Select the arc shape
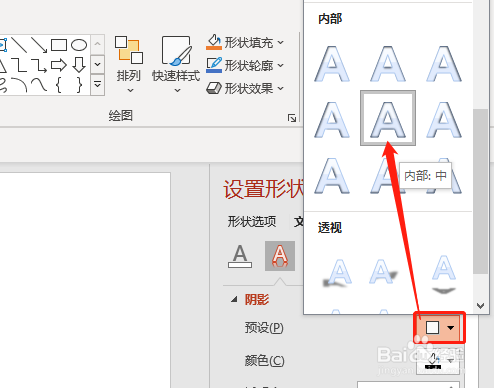494x388 pixels. click(19, 85)
